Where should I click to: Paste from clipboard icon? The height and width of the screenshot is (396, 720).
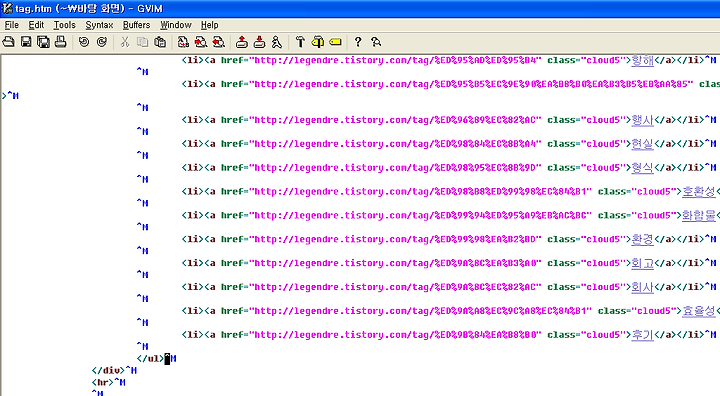pos(160,42)
